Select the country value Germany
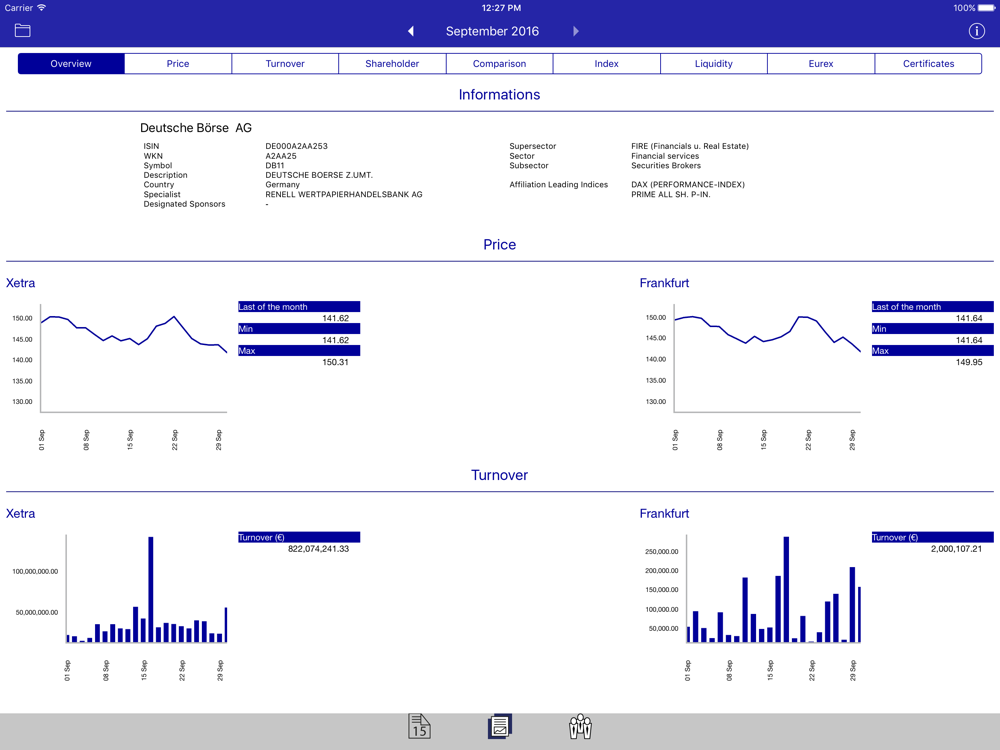 pos(283,184)
